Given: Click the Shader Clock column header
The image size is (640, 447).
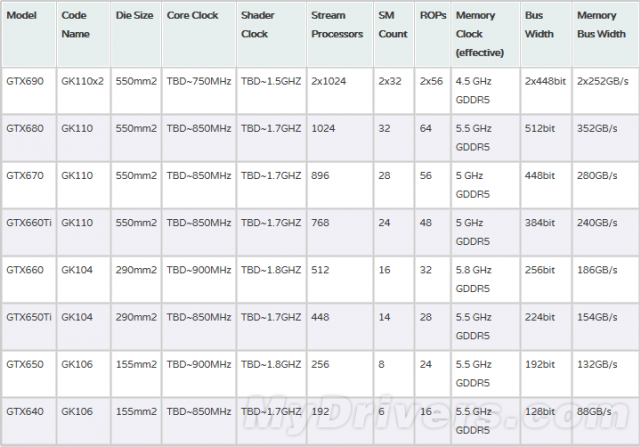Looking at the screenshot, I should [271, 34].
